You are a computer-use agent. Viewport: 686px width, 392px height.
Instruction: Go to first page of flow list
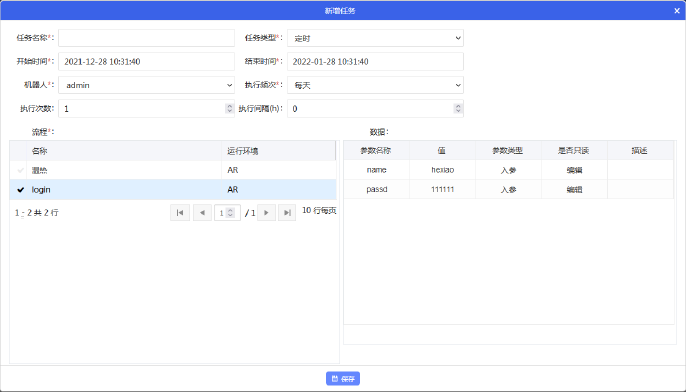click(x=180, y=213)
